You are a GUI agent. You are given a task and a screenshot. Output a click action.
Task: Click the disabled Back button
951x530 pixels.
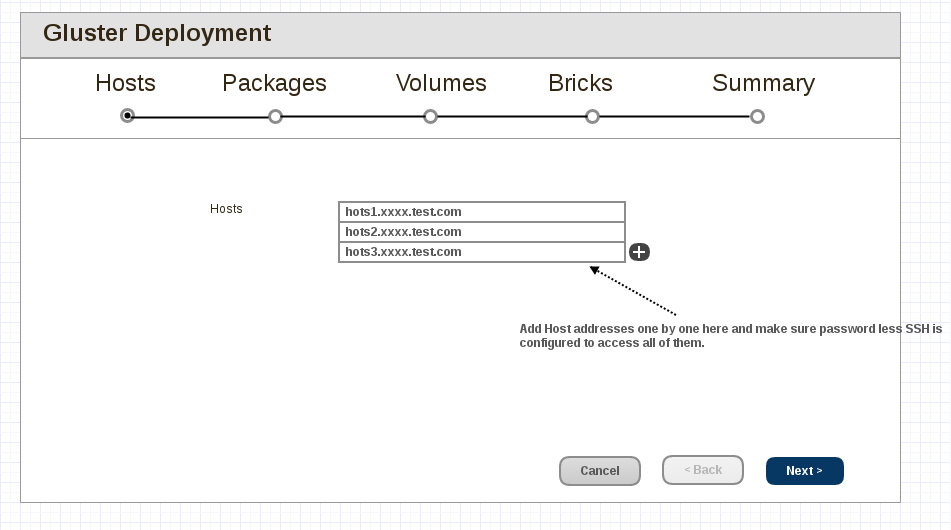coord(702,470)
